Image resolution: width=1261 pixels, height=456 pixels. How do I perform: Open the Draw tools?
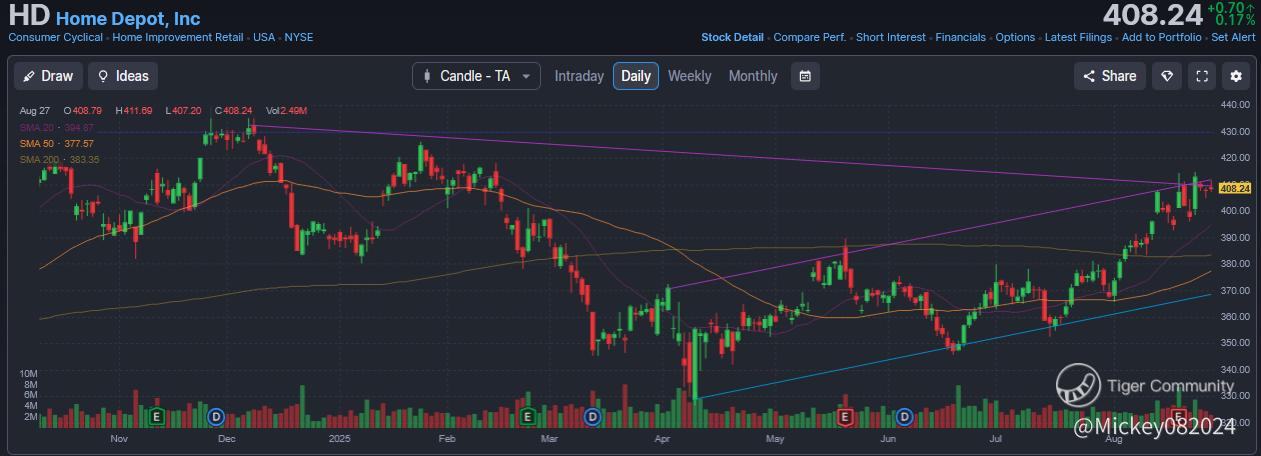point(48,76)
